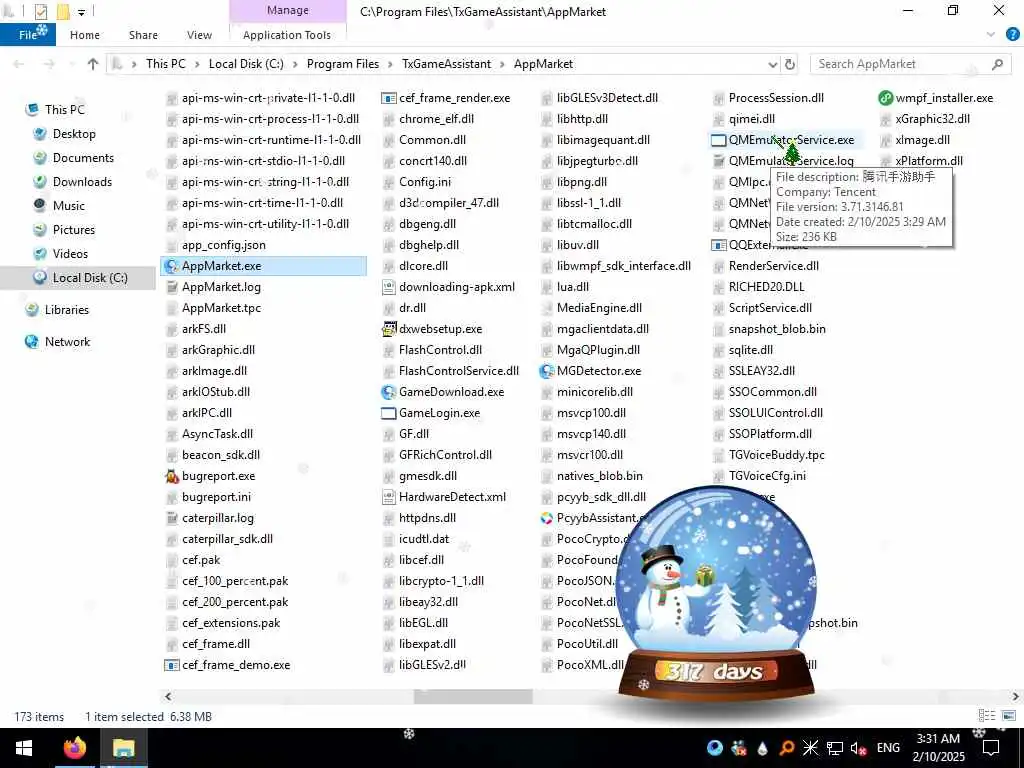
Task: Click the search magnifier icon
Action: pos(997,64)
